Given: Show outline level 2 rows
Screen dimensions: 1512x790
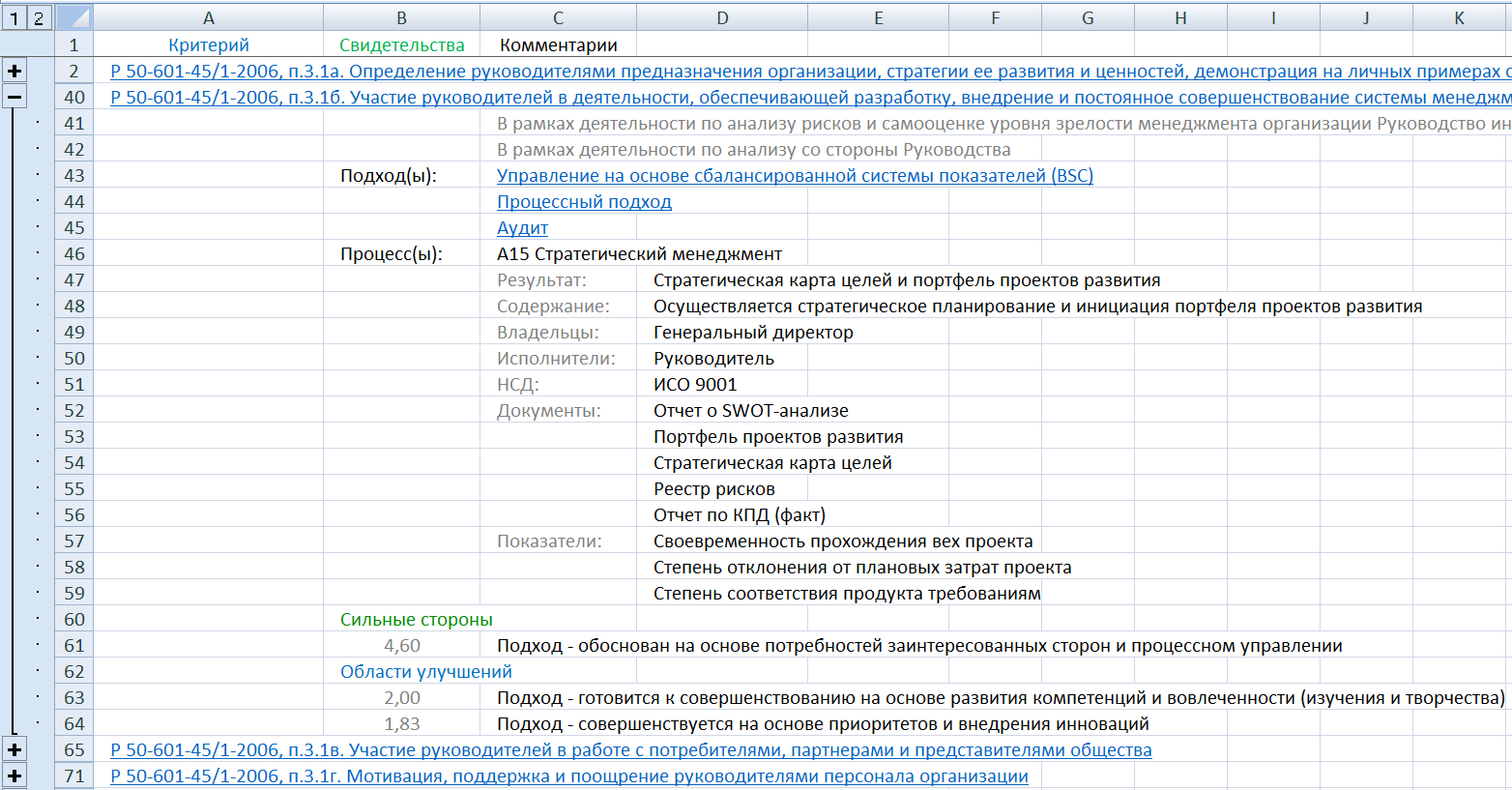Looking at the screenshot, I should pos(38,18).
